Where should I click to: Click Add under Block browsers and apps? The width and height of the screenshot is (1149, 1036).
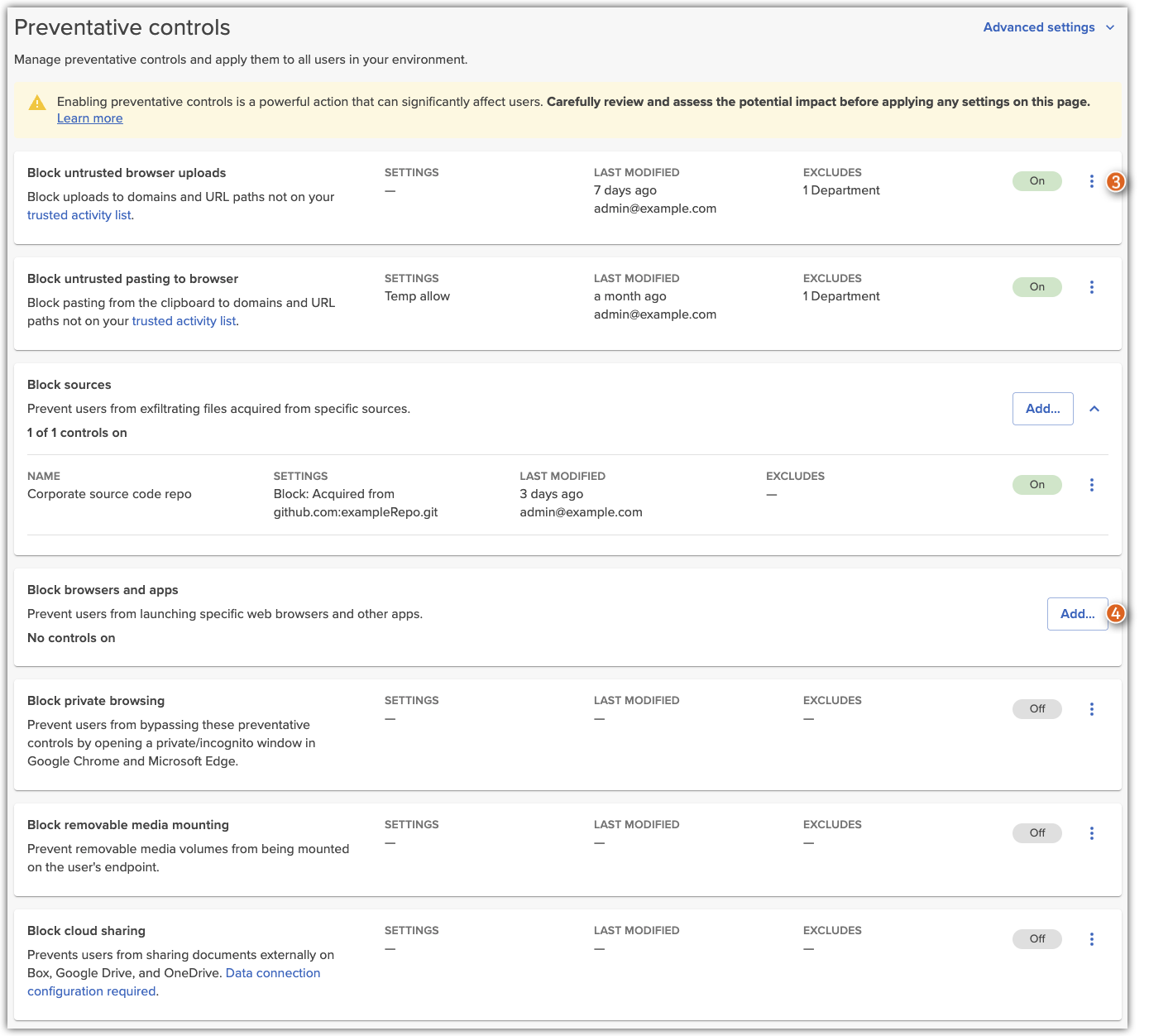1077,614
